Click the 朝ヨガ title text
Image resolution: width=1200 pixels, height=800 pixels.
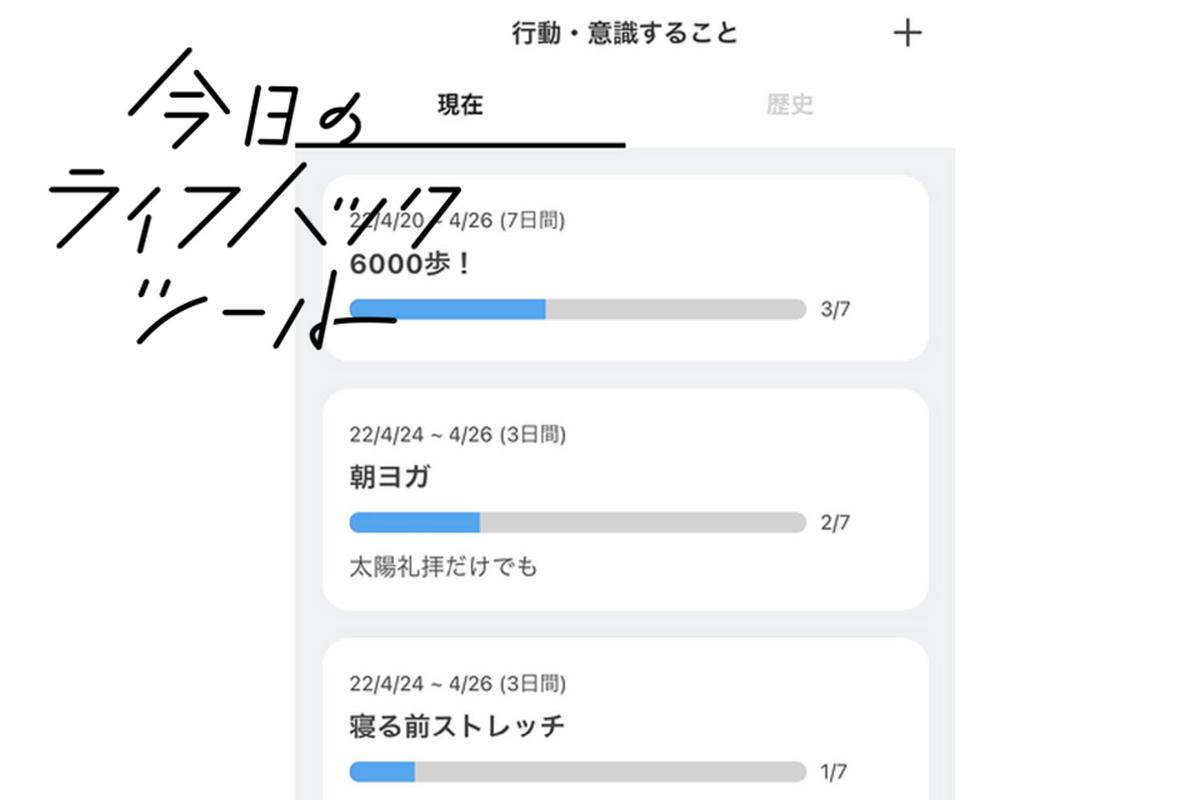[x=390, y=478]
